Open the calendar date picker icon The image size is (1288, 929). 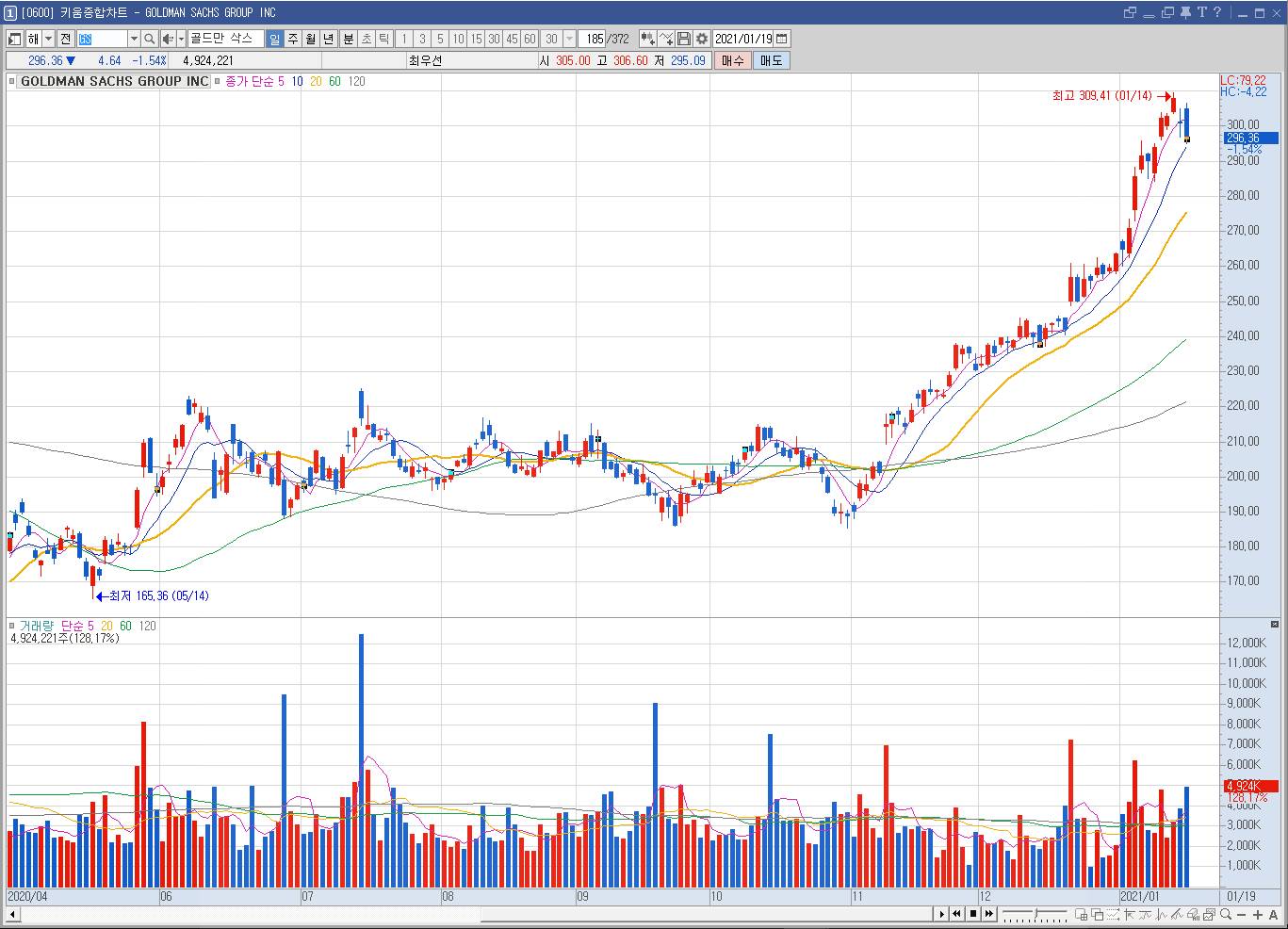click(x=781, y=39)
